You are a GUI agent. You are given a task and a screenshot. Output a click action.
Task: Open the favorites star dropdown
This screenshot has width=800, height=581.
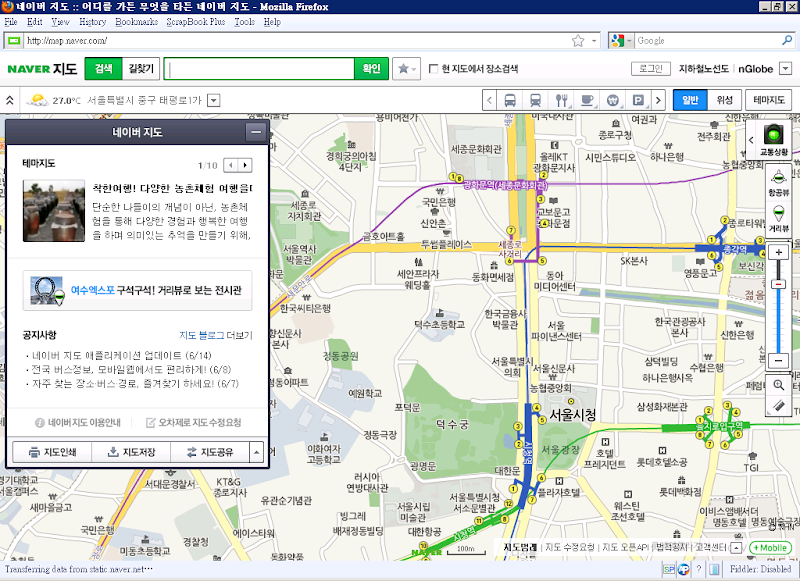pos(406,69)
